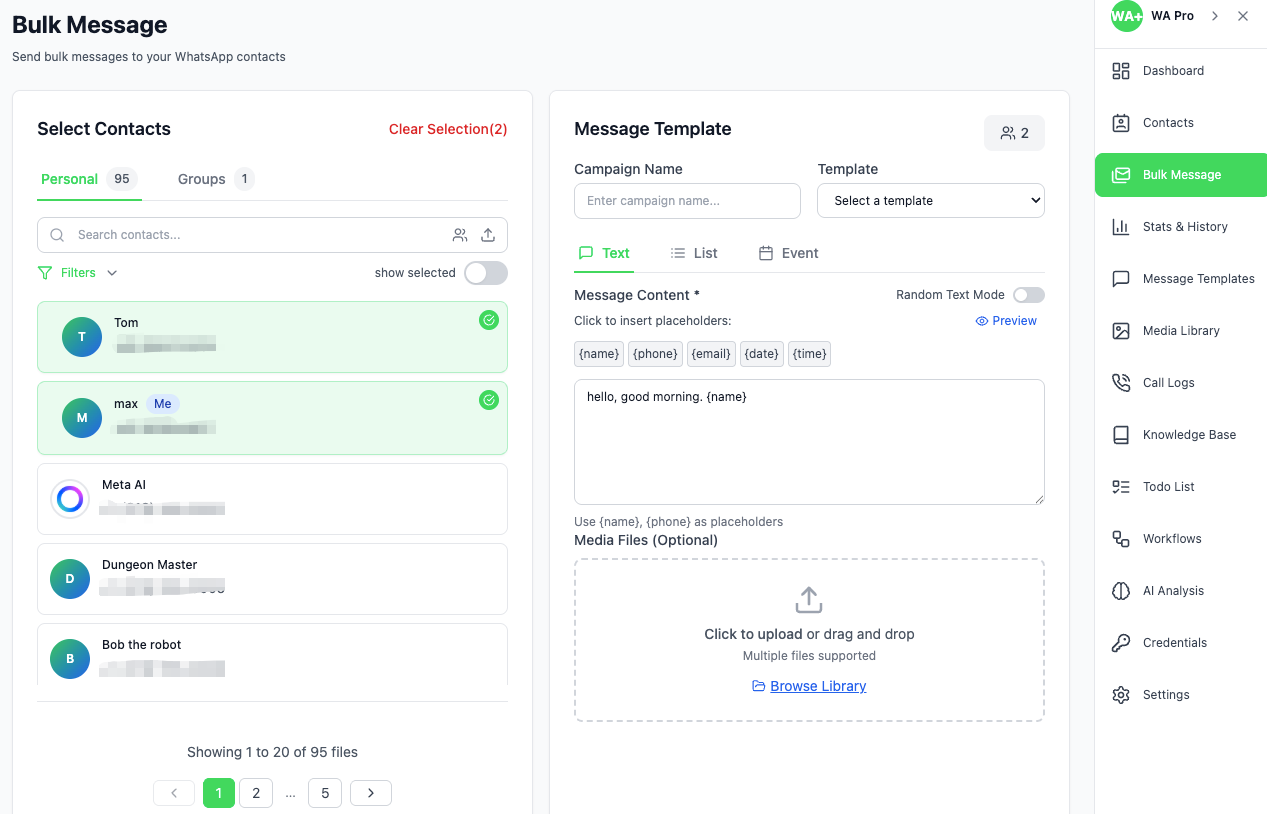This screenshot has width=1267, height=814.
Task: Enable Random Text Mode toggle
Action: coord(1029,295)
